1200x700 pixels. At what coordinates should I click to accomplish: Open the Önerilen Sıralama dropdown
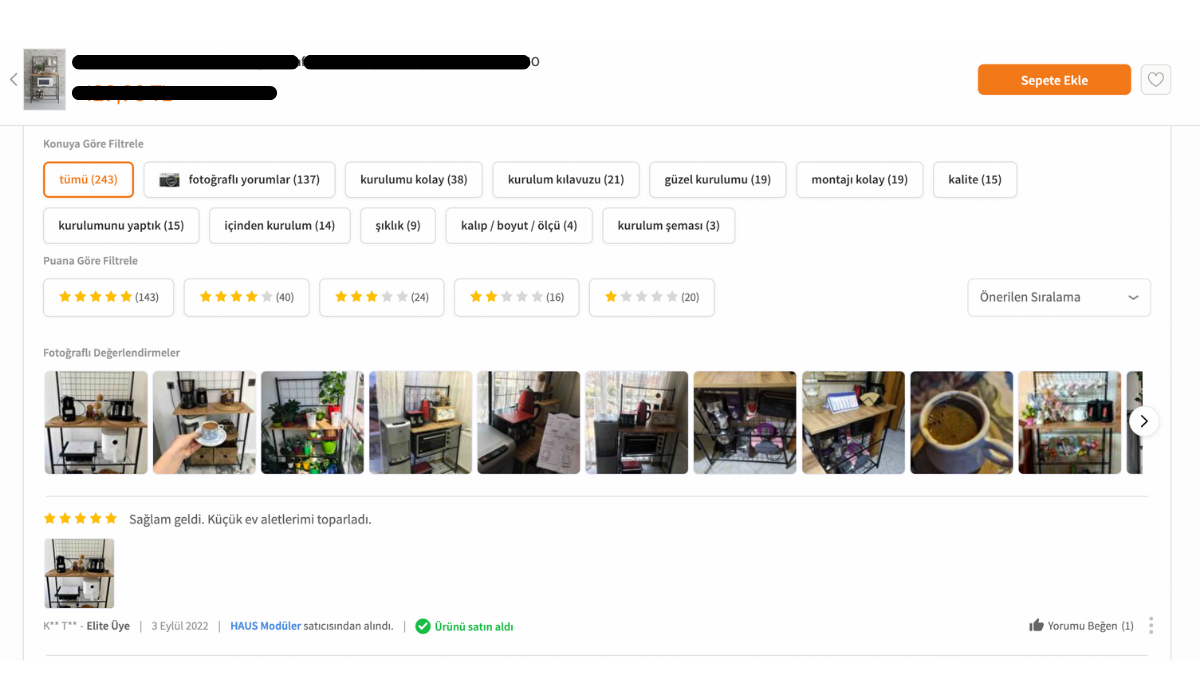(x=1059, y=297)
